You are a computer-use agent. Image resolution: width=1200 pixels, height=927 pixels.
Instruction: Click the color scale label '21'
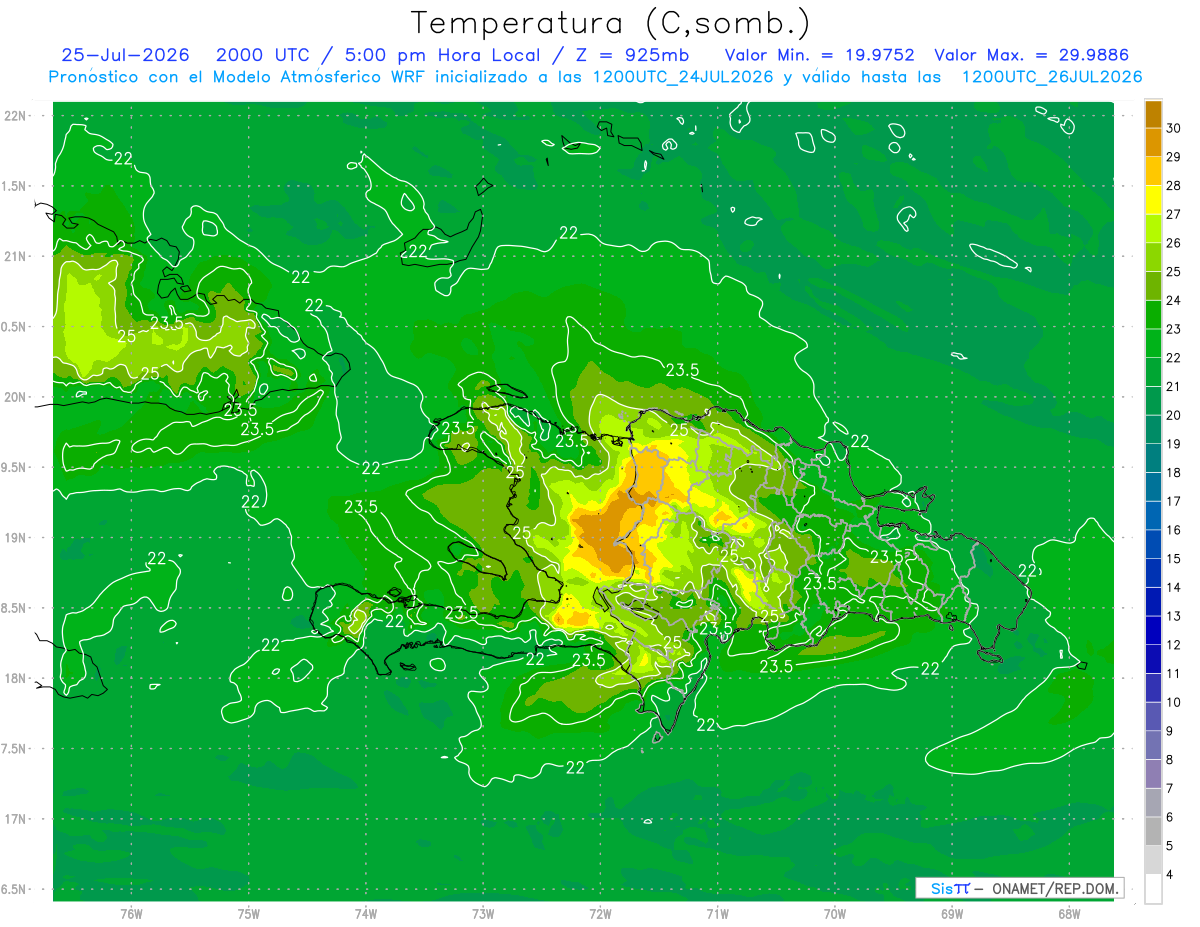click(1174, 386)
